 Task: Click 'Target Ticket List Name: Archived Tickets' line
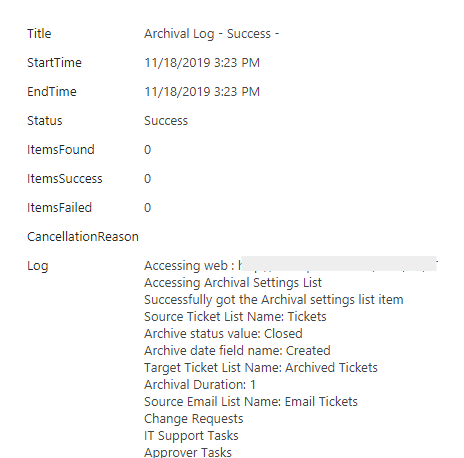(261, 368)
